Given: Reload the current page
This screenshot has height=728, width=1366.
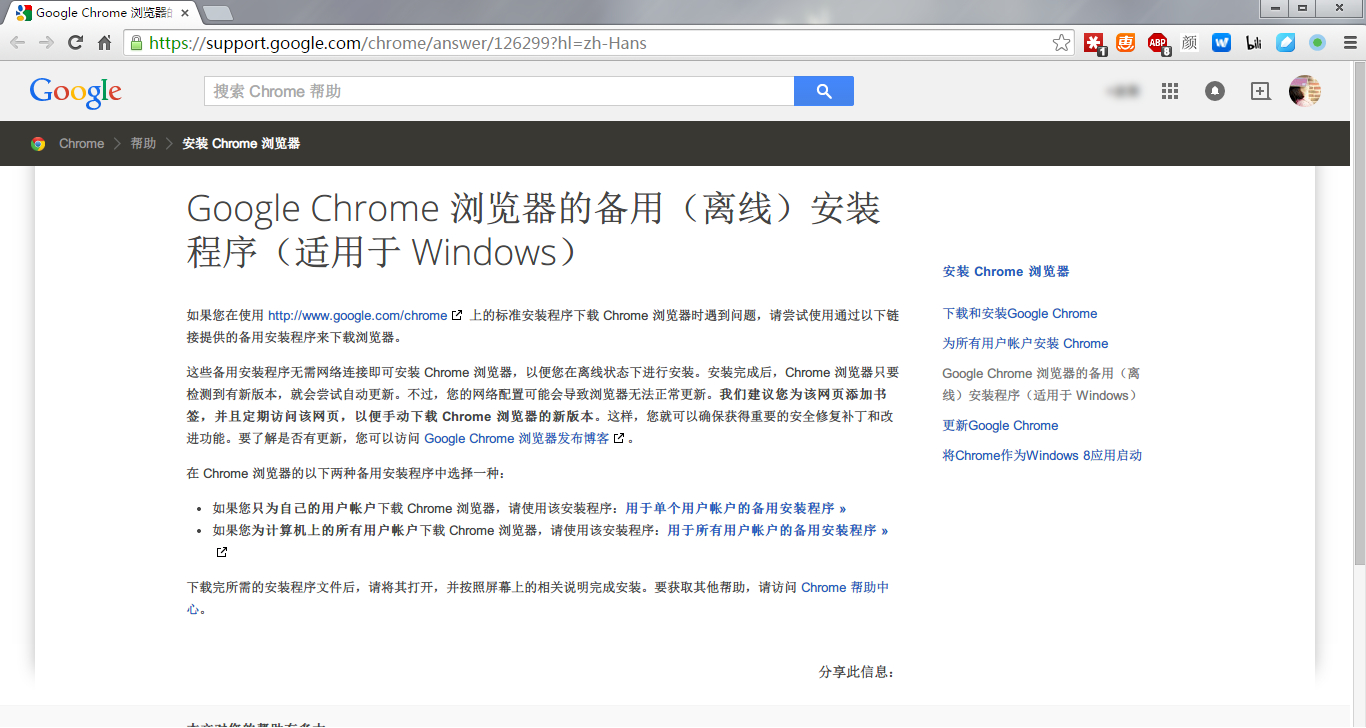Looking at the screenshot, I should 75,43.
